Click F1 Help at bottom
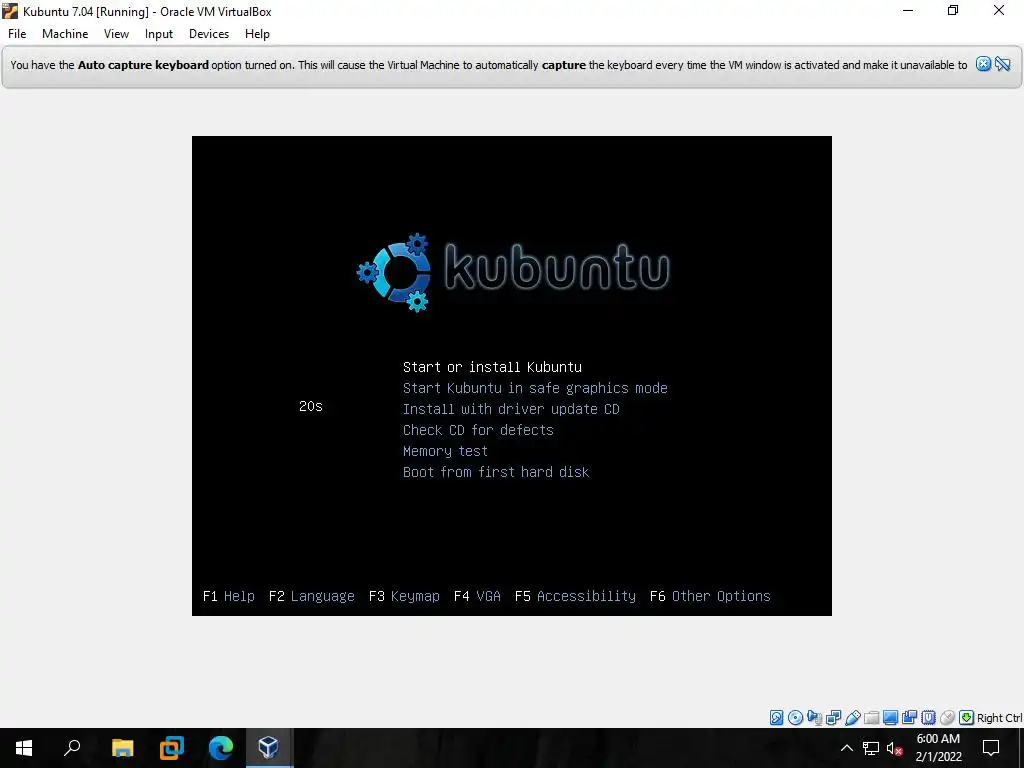Viewport: 1024px width, 768px height. point(229,596)
